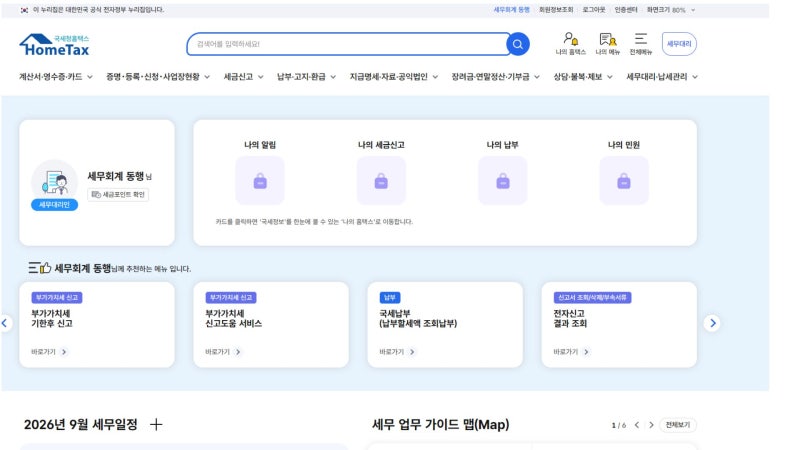Click the HomeTax logo
800x450 pixels.
pyautogui.click(x=54, y=45)
